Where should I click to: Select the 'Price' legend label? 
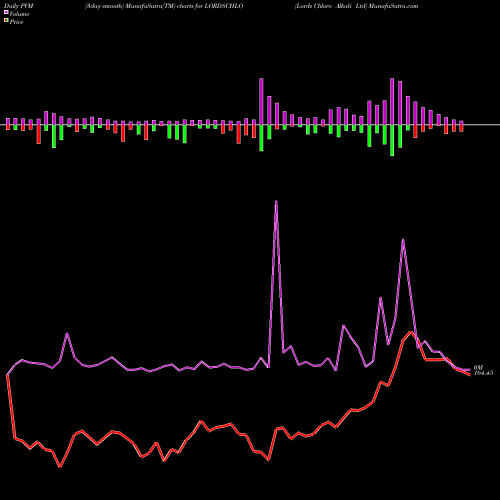(x=16, y=22)
